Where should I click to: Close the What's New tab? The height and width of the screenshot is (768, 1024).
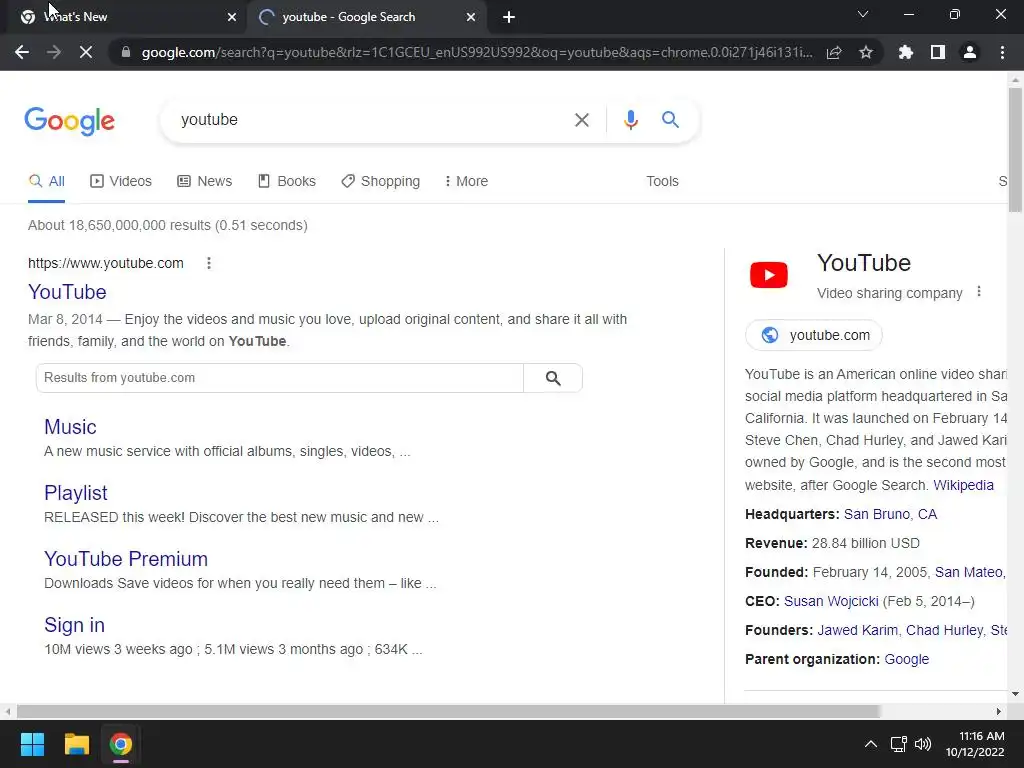click(232, 17)
